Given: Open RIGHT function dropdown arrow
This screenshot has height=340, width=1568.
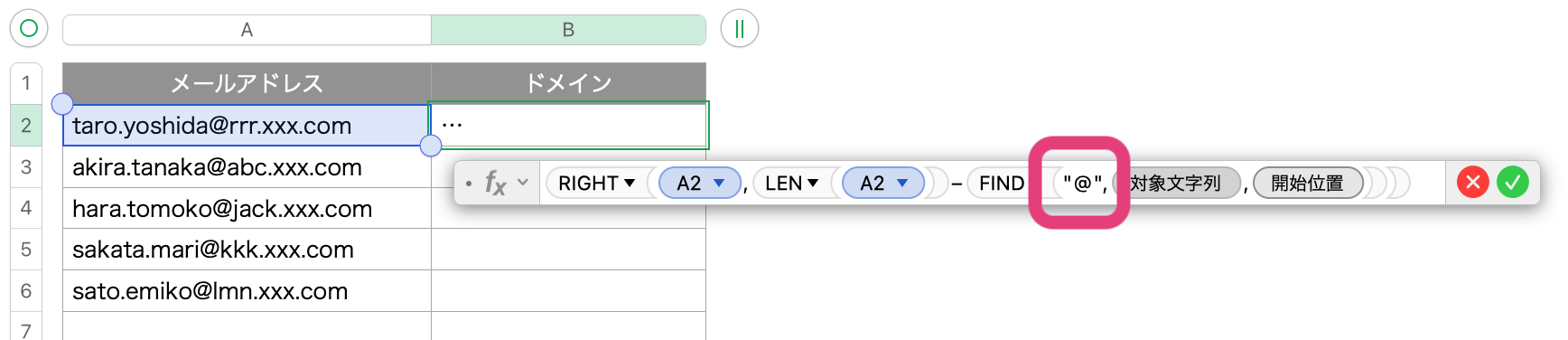Looking at the screenshot, I should [630, 183].
